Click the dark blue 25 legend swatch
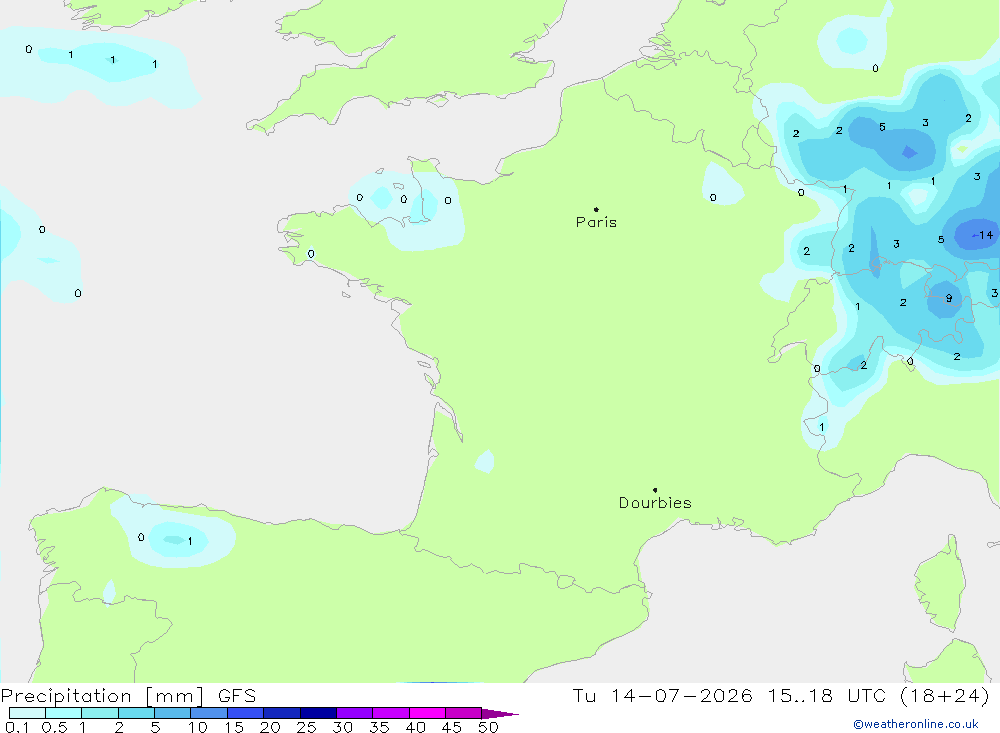 click(318, 713)
